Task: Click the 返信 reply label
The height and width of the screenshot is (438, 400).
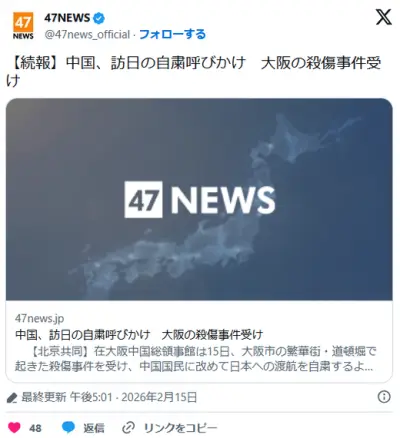Action: (94, 428)
